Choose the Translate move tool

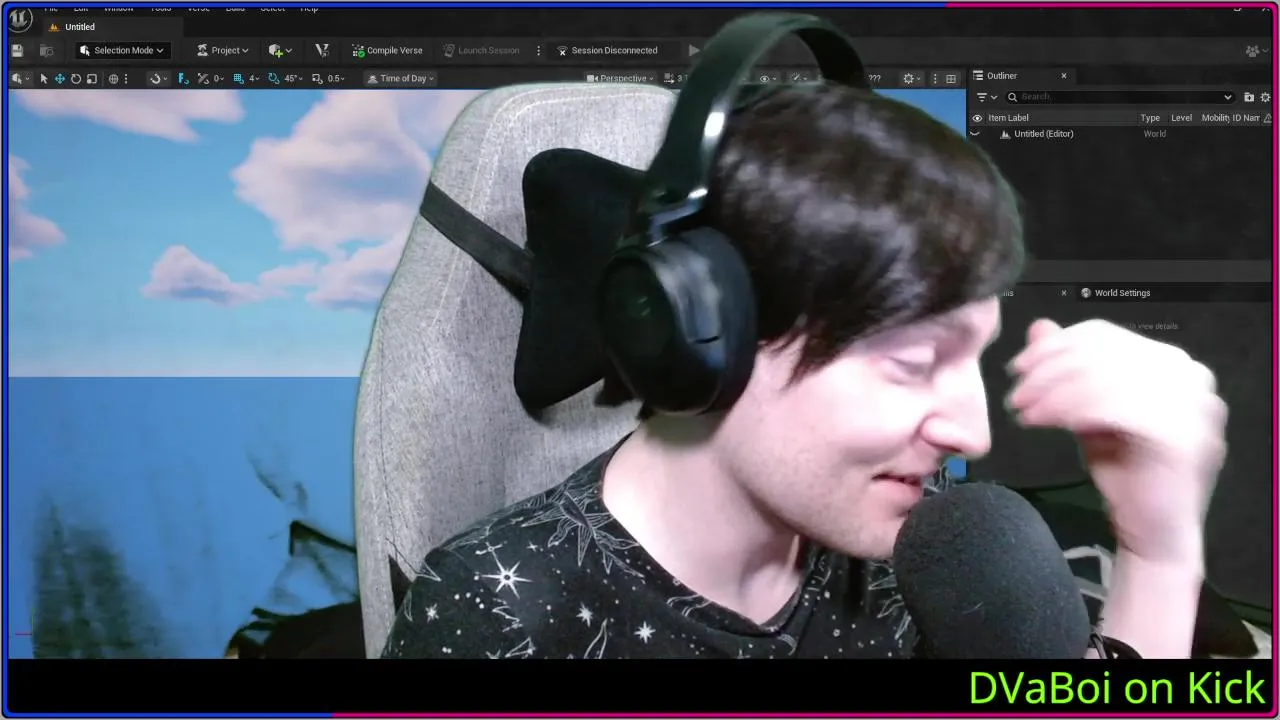point(59,78)
